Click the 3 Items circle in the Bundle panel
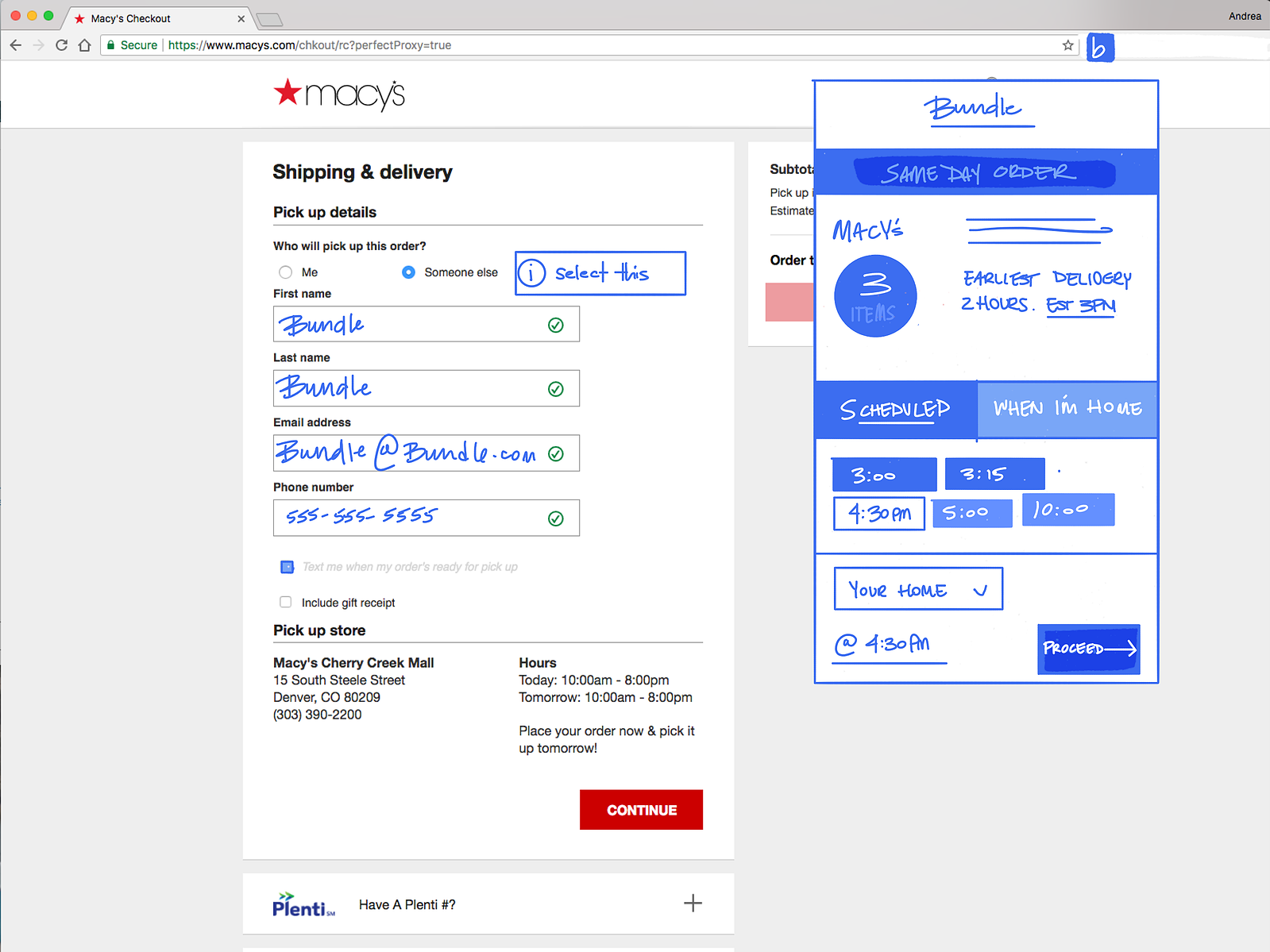This screenshot has width=1270, height=952. pyautogui.click(x=875, y=296)
